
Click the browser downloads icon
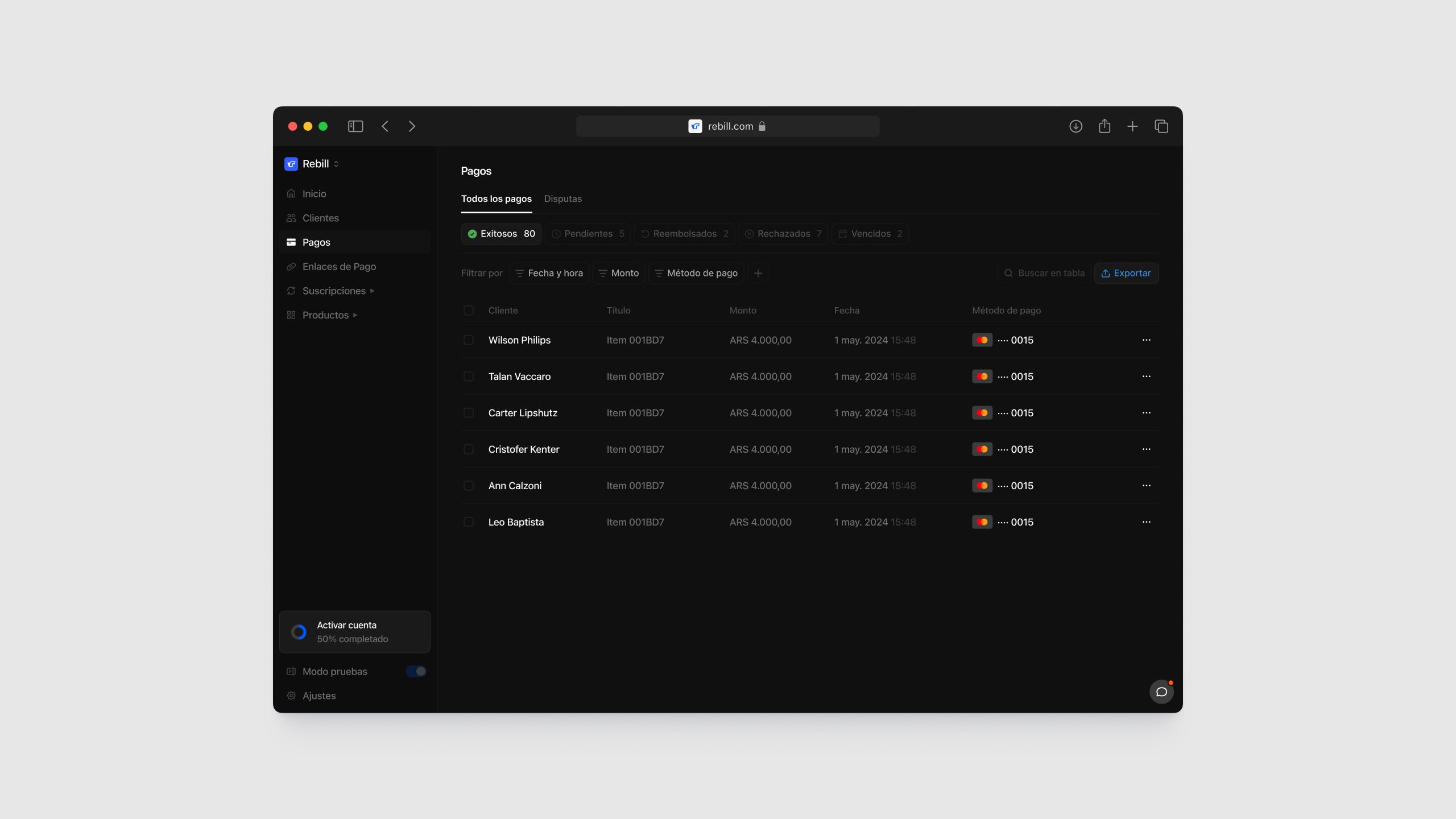pyautogui.click(x=1076, y=126)
